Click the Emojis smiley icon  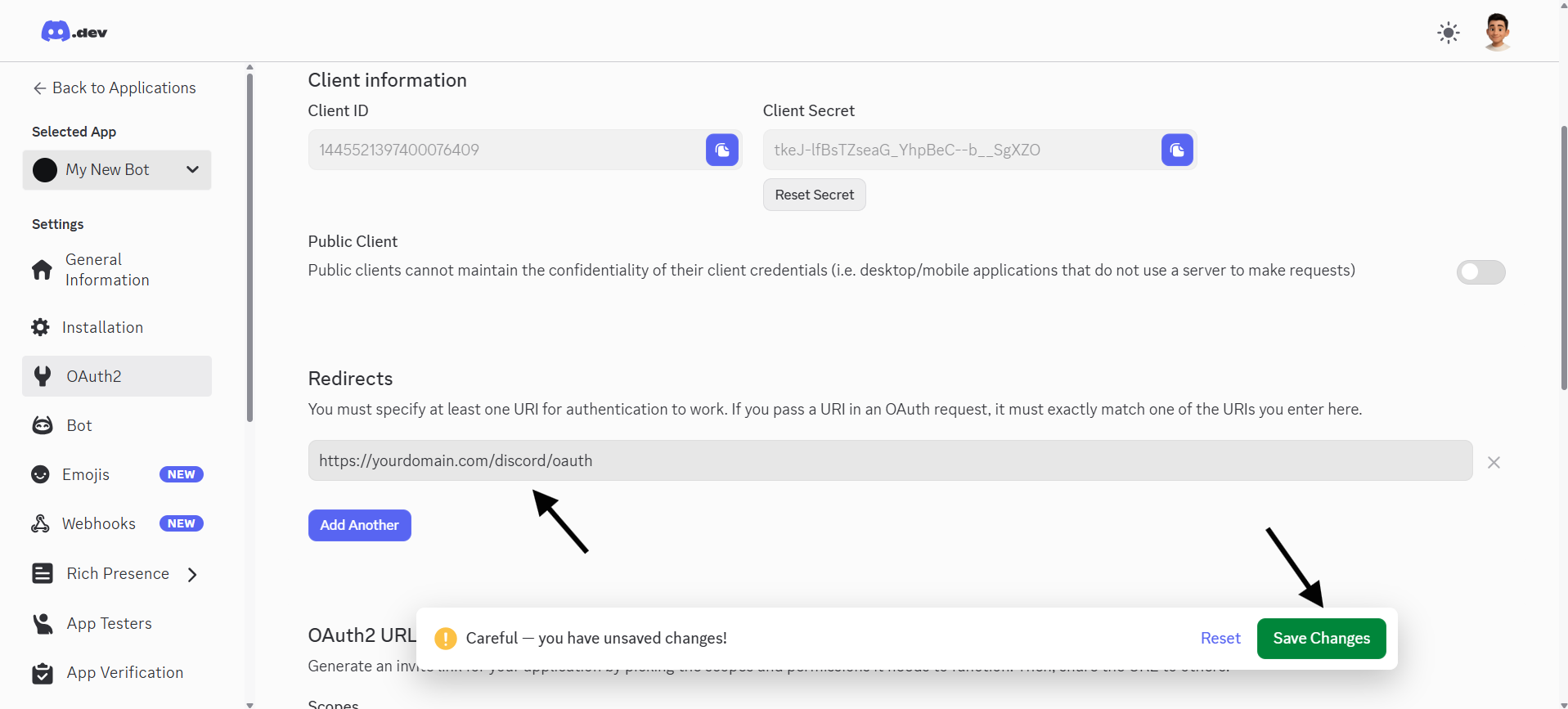point(40,474)
